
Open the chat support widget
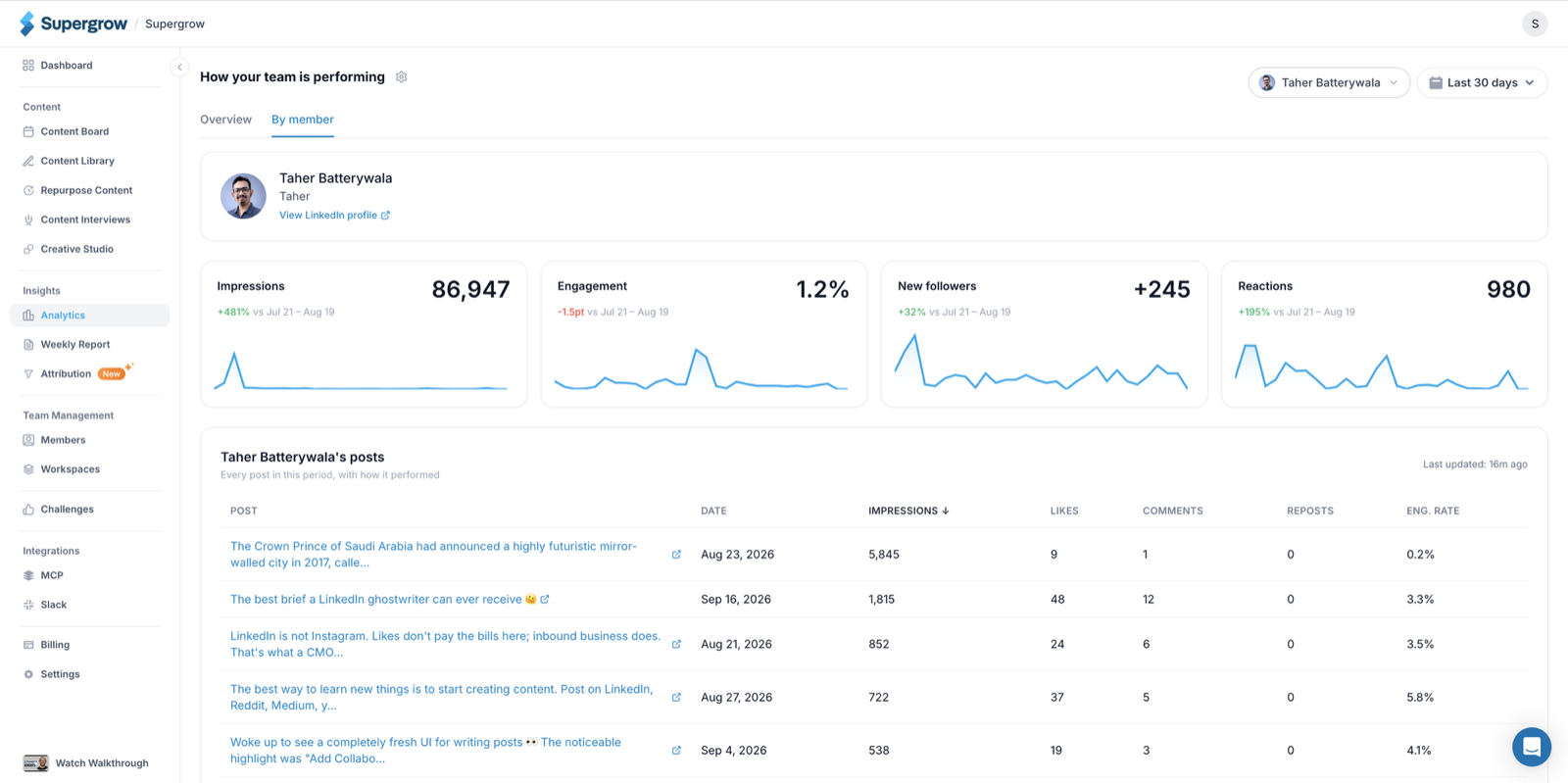click(1531, 747)
